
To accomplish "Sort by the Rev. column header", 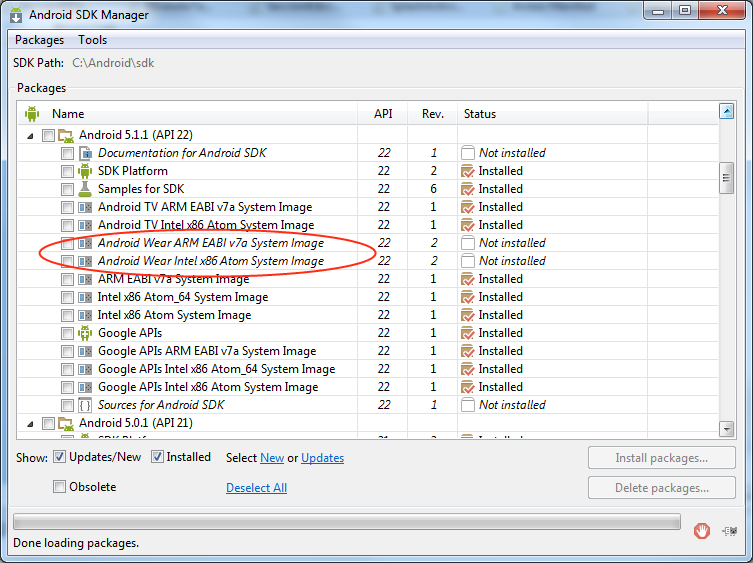I will pos(433,114).
